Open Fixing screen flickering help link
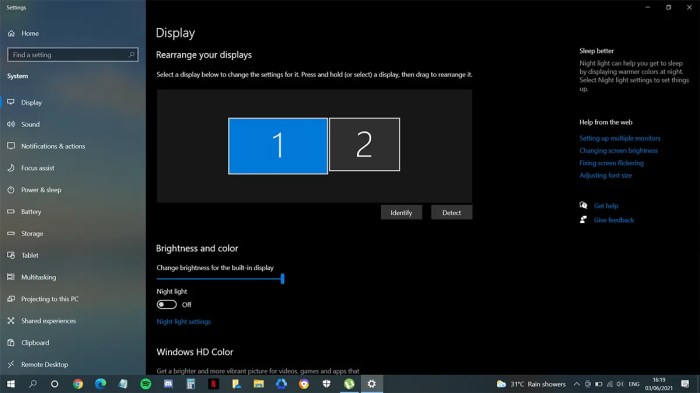 pos(611,163)
